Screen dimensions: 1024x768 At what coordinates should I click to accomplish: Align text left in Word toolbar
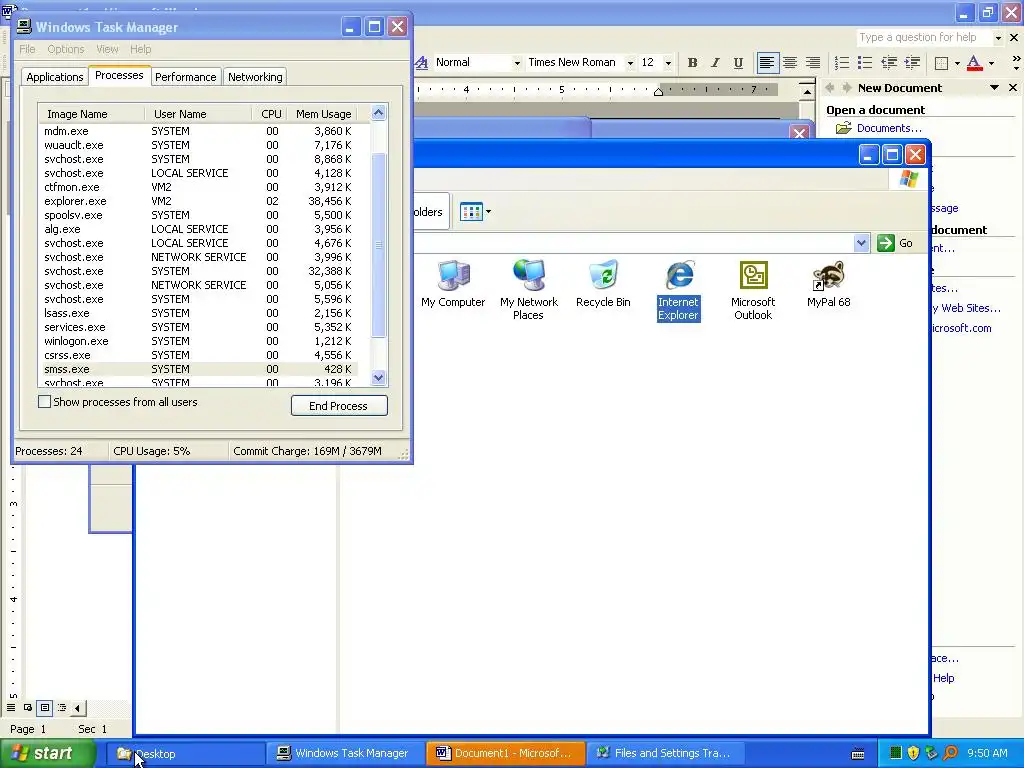[767, 63]
